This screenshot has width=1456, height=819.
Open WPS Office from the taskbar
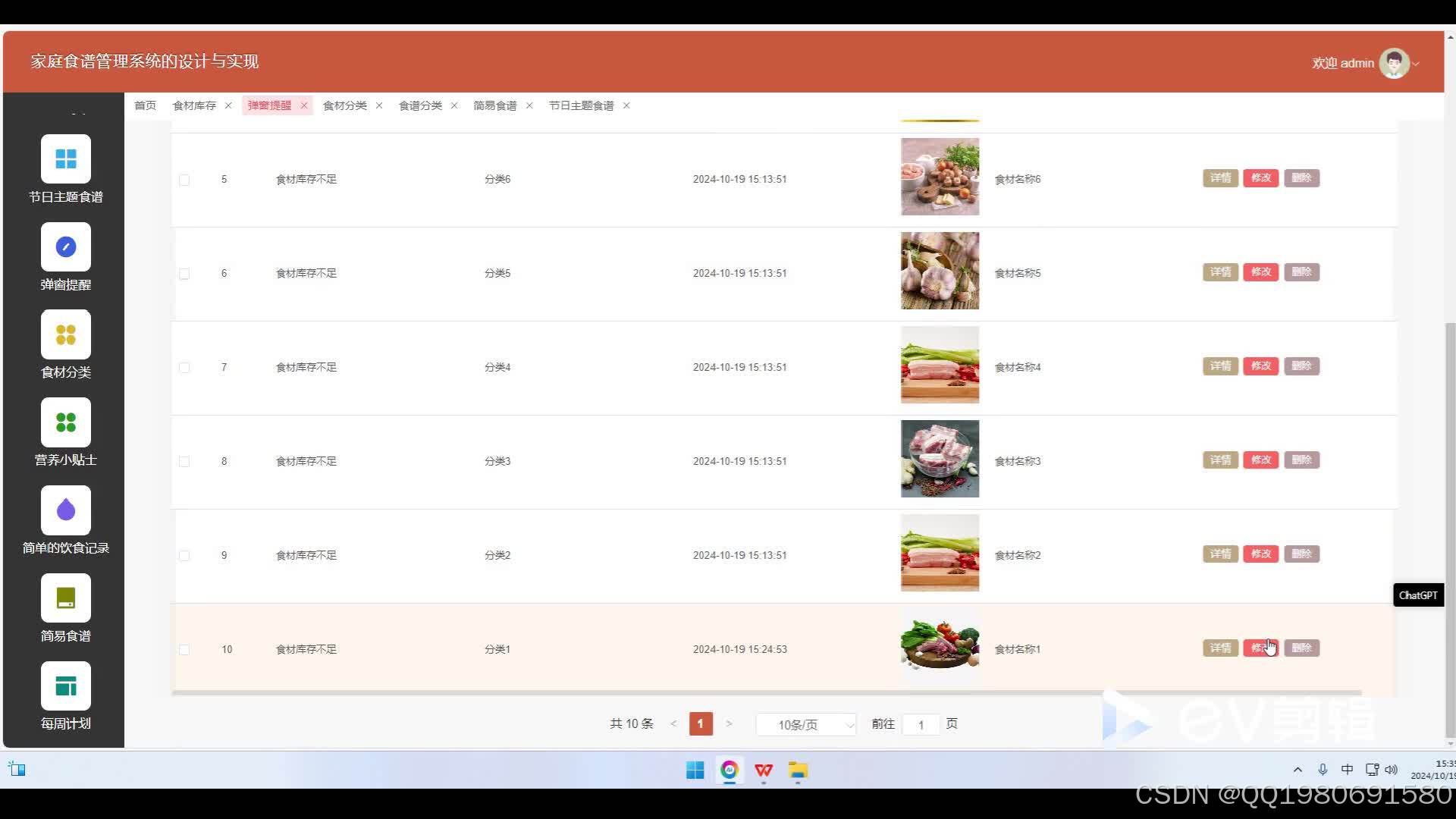pos(764,770)
